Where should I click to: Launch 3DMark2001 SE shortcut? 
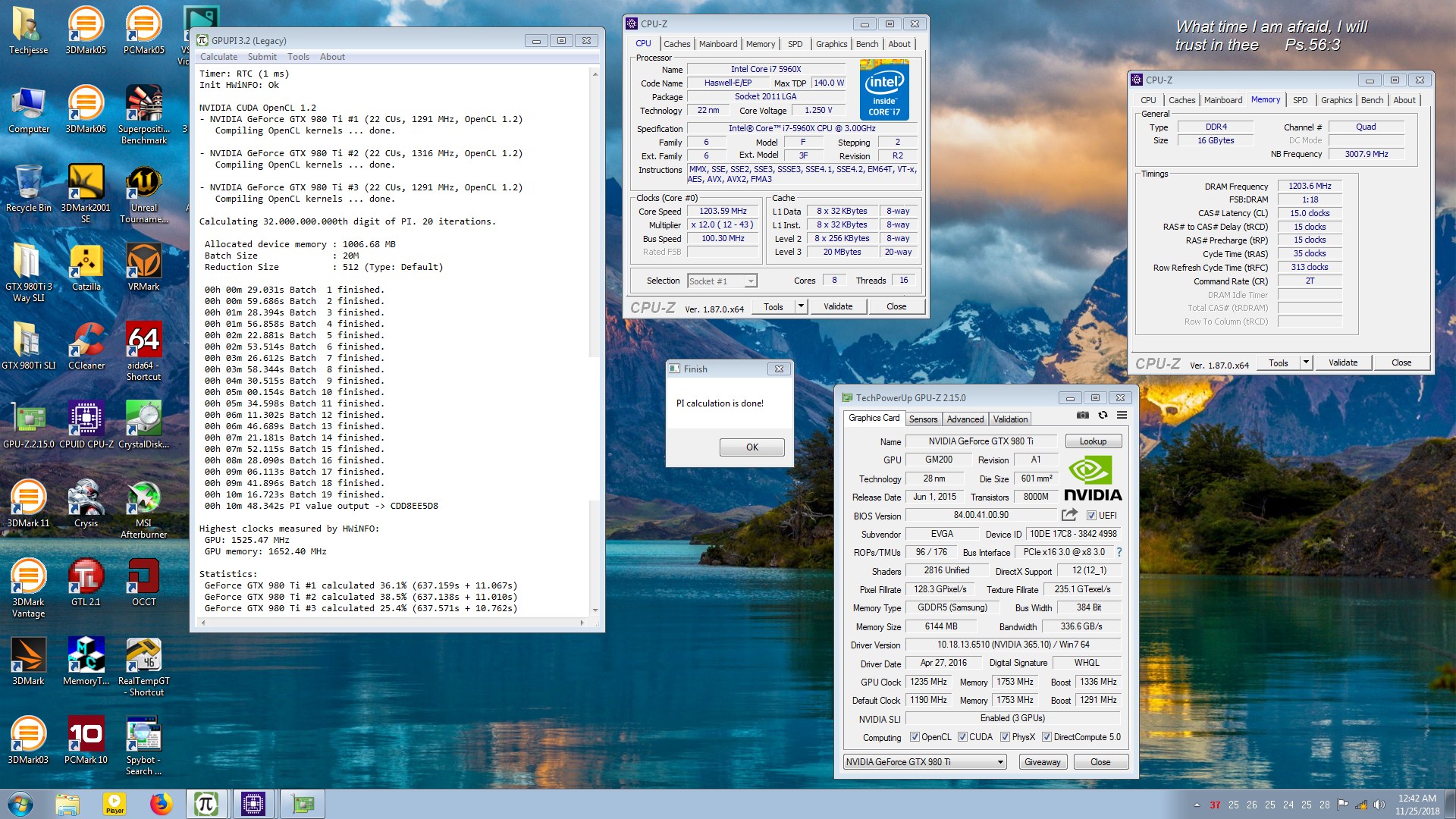click(86, 193)
